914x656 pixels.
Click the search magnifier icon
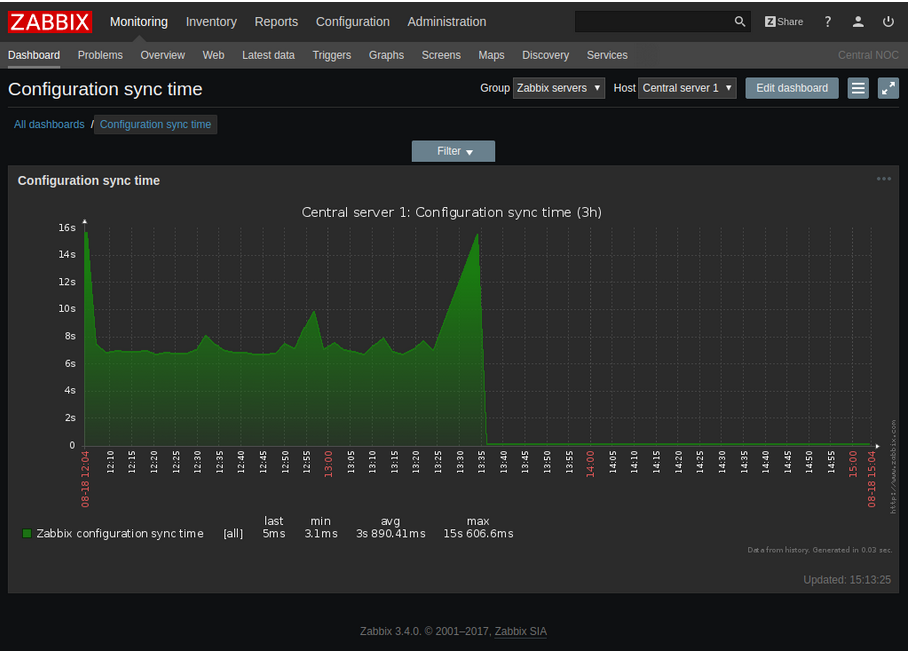point(740,22)
